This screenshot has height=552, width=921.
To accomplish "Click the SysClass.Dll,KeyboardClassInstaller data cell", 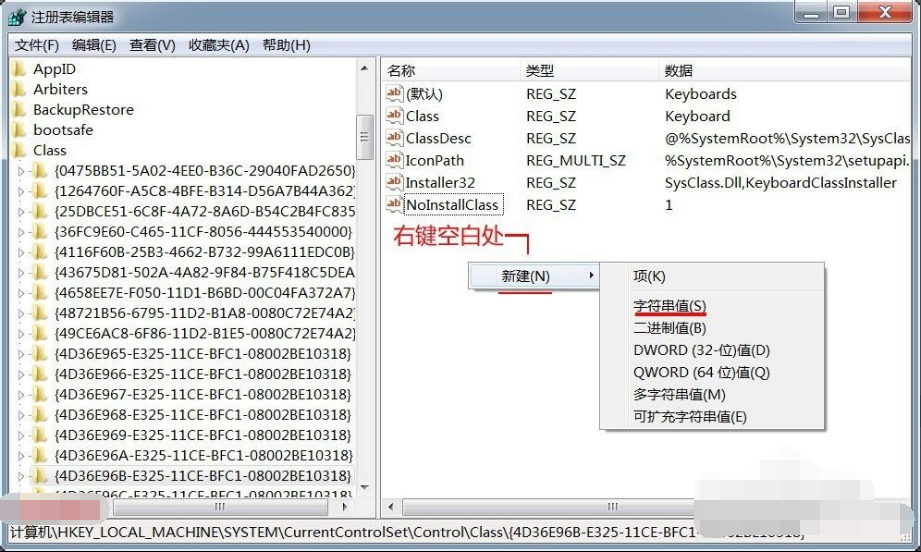I will click(x=781, y=183).
